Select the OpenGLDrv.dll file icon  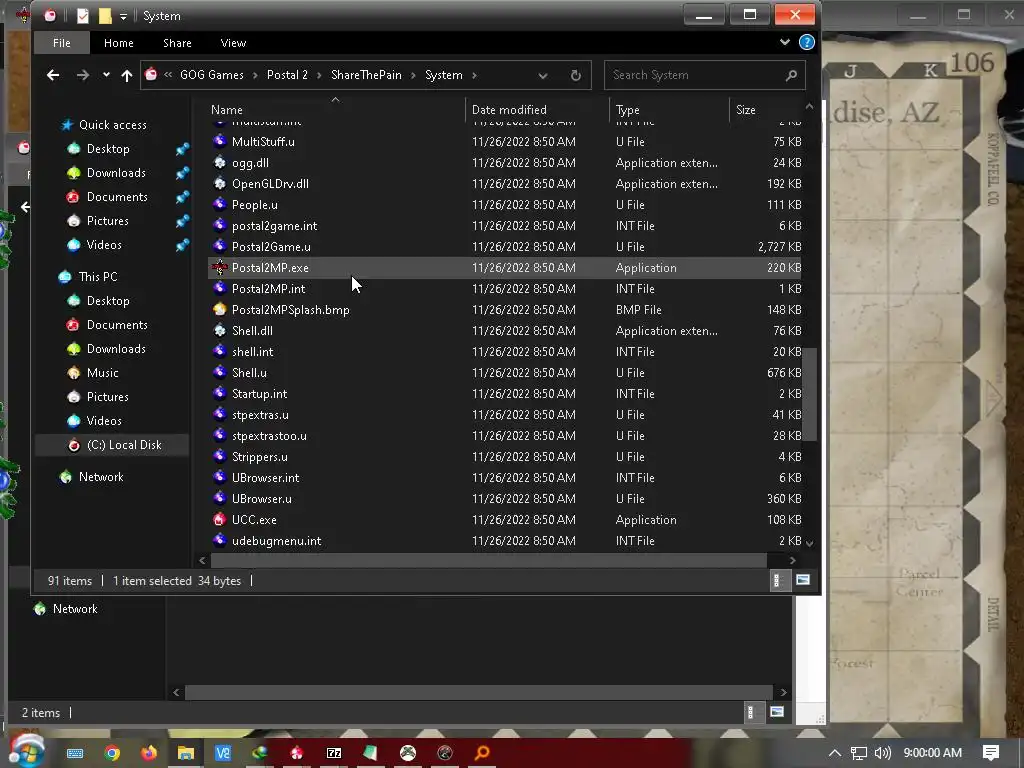[220, 183]
